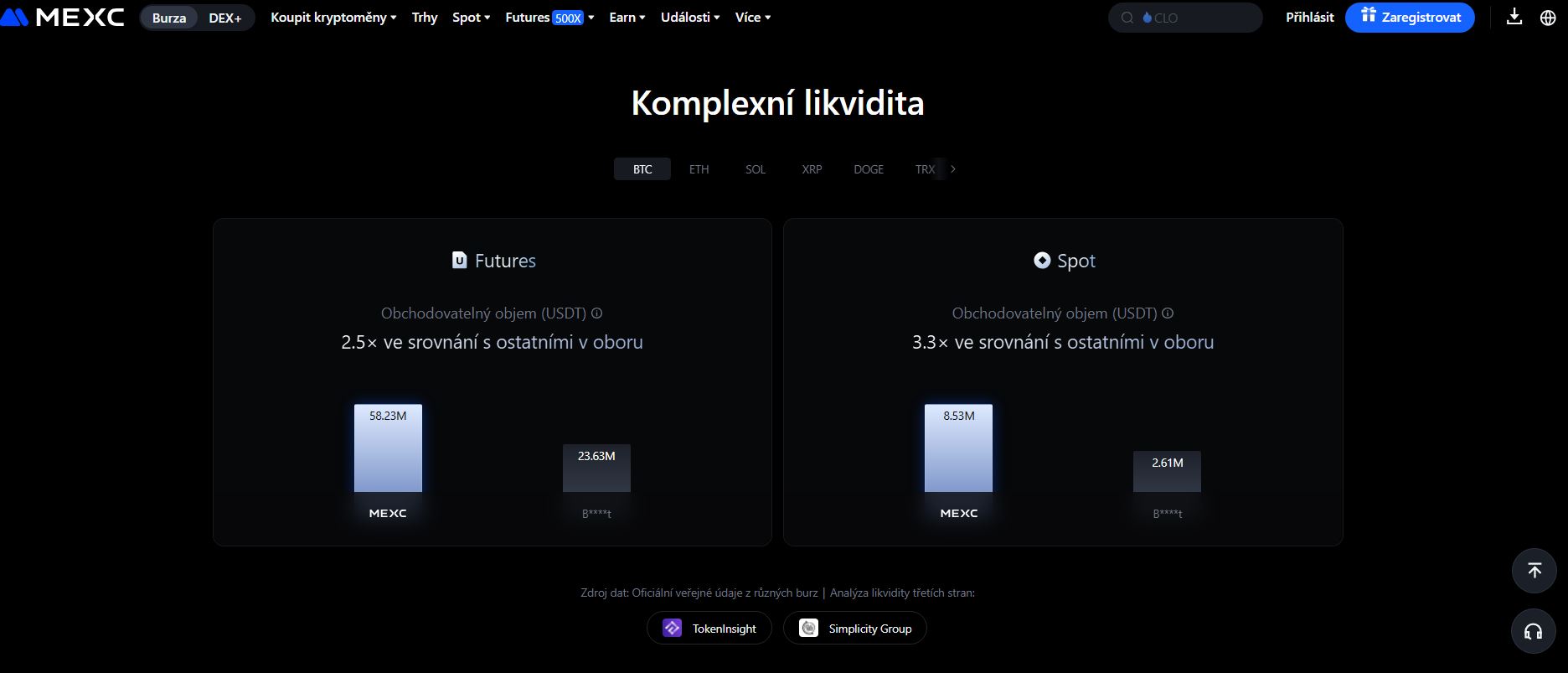This screenshot has width=1568, height=673.
Task: Click the Přihlásit login link
Action: point(1310,17)
